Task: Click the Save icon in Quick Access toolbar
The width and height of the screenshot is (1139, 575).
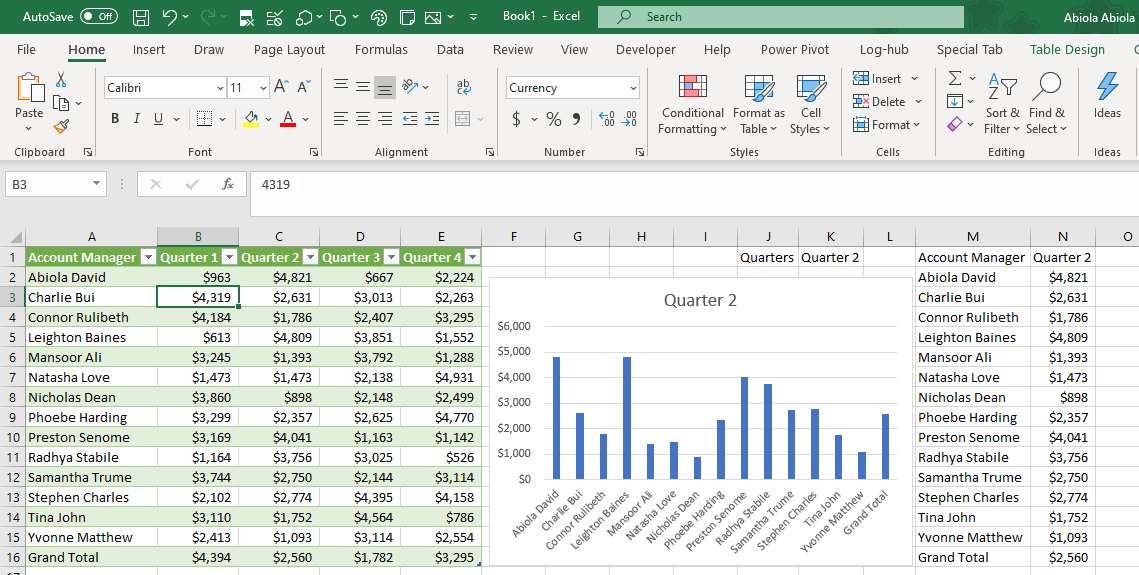Action: coord(141,17)
